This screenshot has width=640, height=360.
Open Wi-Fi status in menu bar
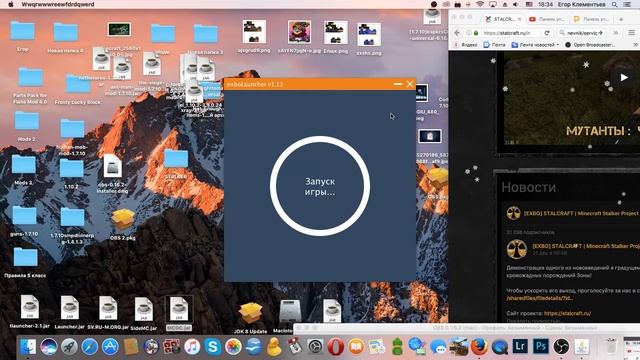(x=480, y=4)
